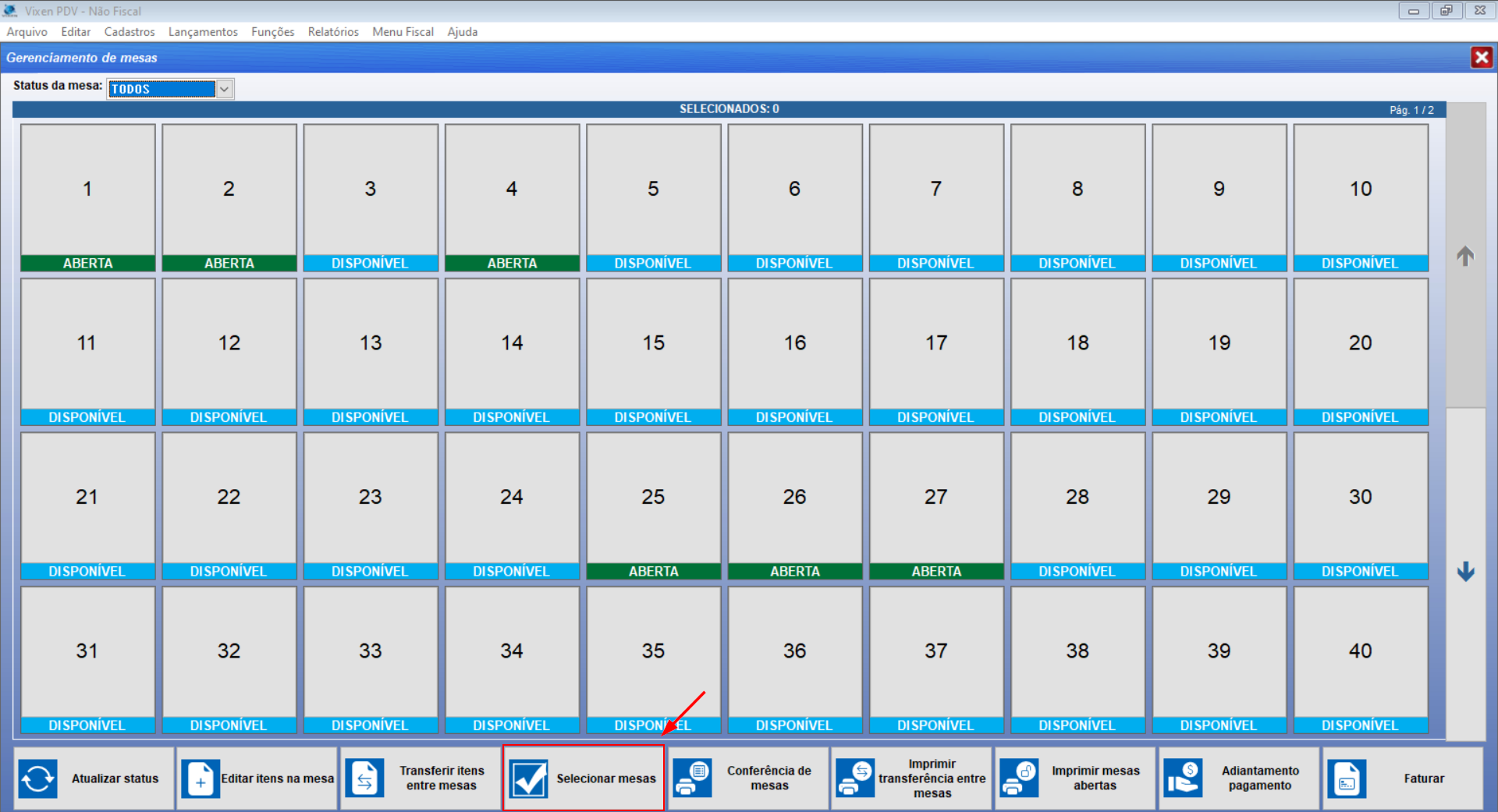Click the Conferência de mesas printer icon
Image resolution: width=1498 pixels, height=812 pixels.
692,778
